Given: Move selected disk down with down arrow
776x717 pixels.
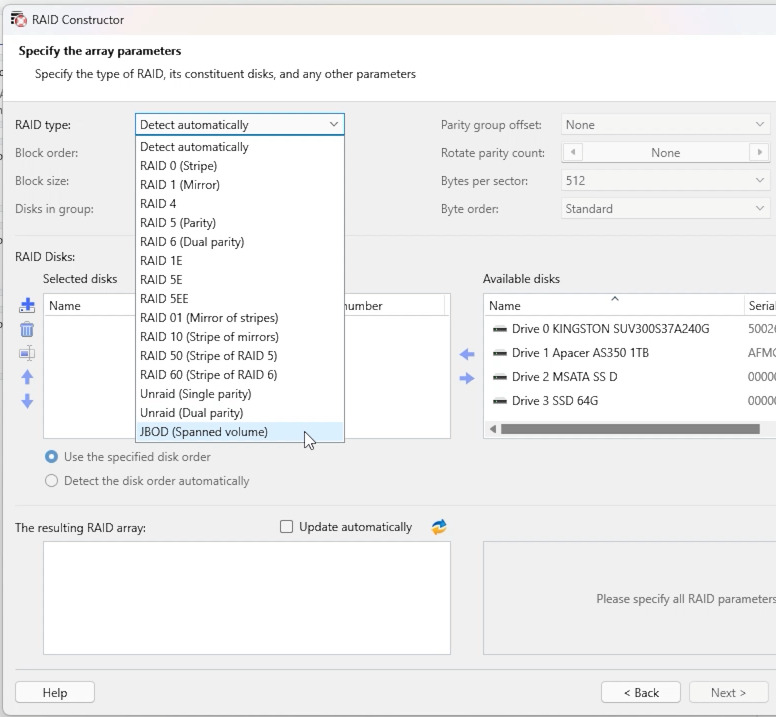Looking at the screenshot, I should 27,401.
